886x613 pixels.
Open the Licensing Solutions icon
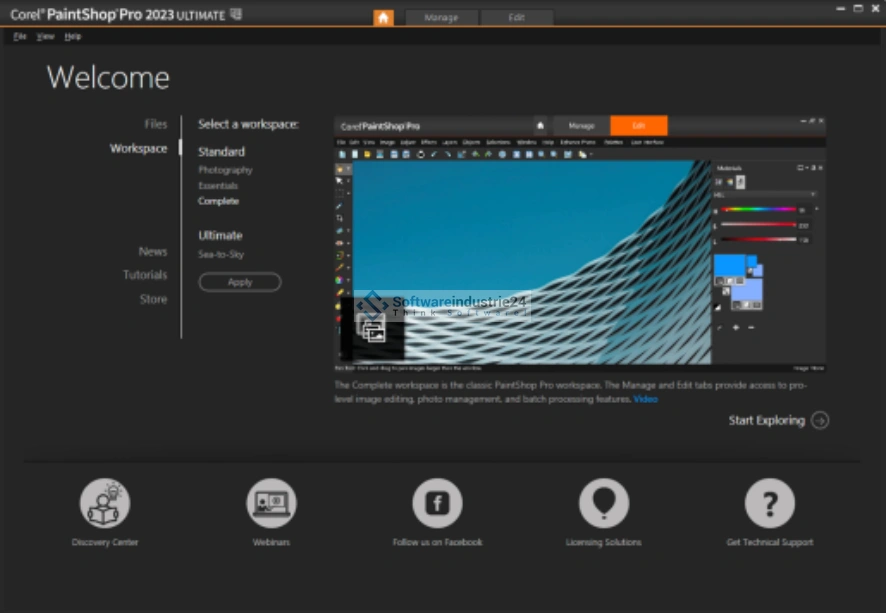(604, 503)
